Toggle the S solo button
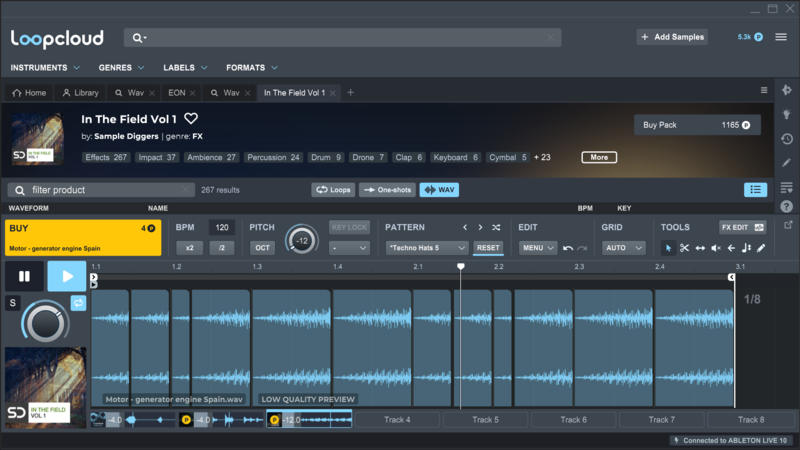800x450 pixels. pyautogui.click(x=13, y=303)
